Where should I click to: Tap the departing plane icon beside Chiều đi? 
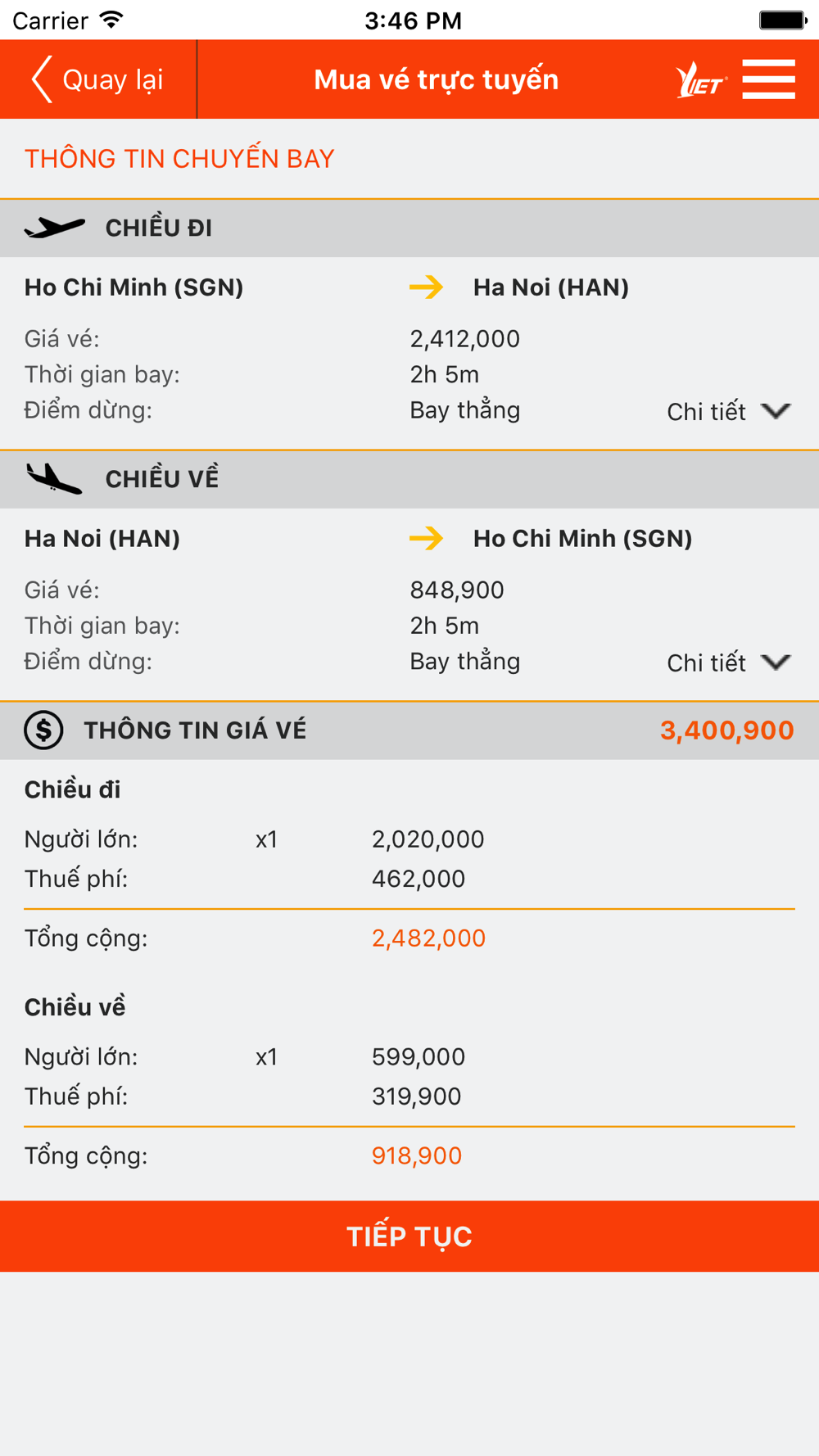(55, 227)
